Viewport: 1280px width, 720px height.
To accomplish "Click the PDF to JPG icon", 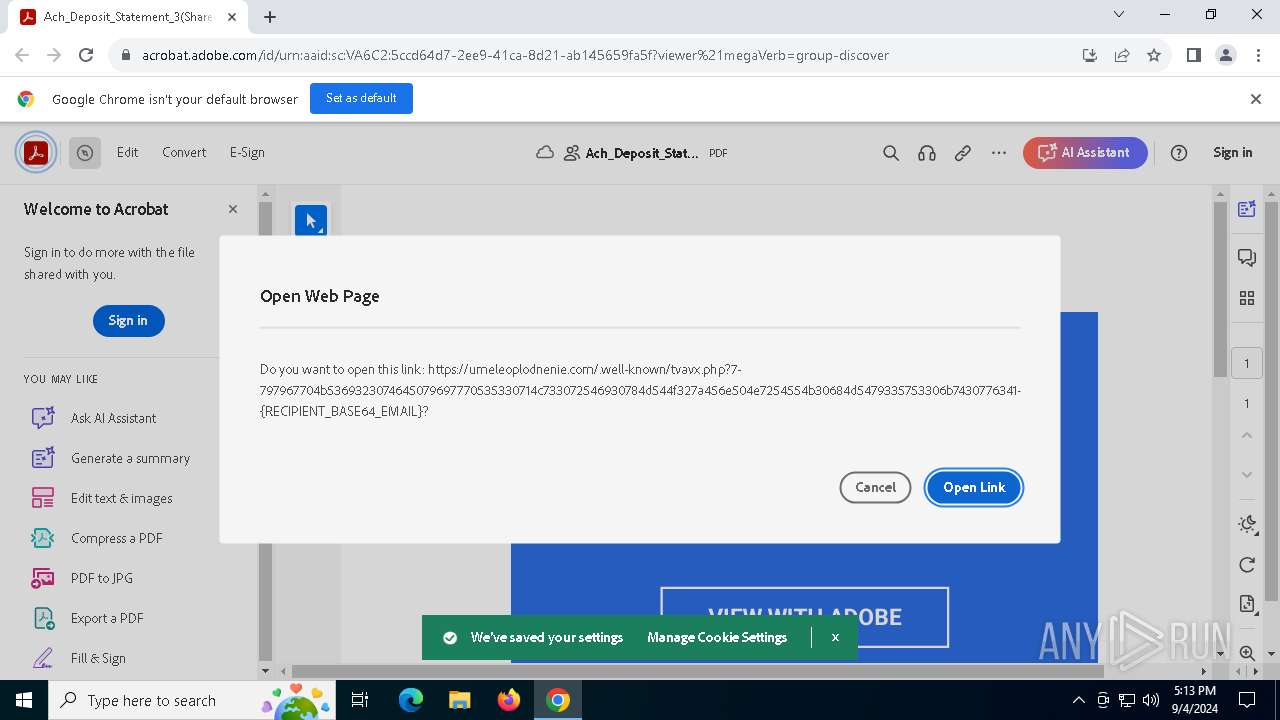I will (x=43, y=578).
